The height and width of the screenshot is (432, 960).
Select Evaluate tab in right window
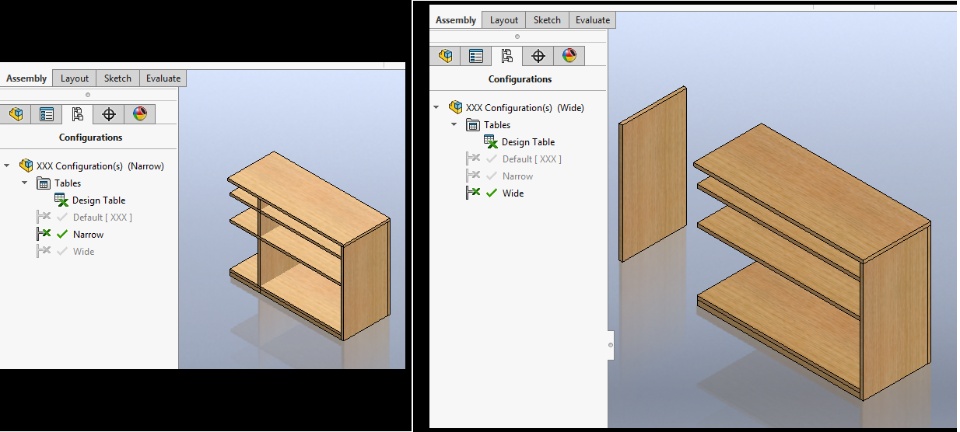pos(593,20)
